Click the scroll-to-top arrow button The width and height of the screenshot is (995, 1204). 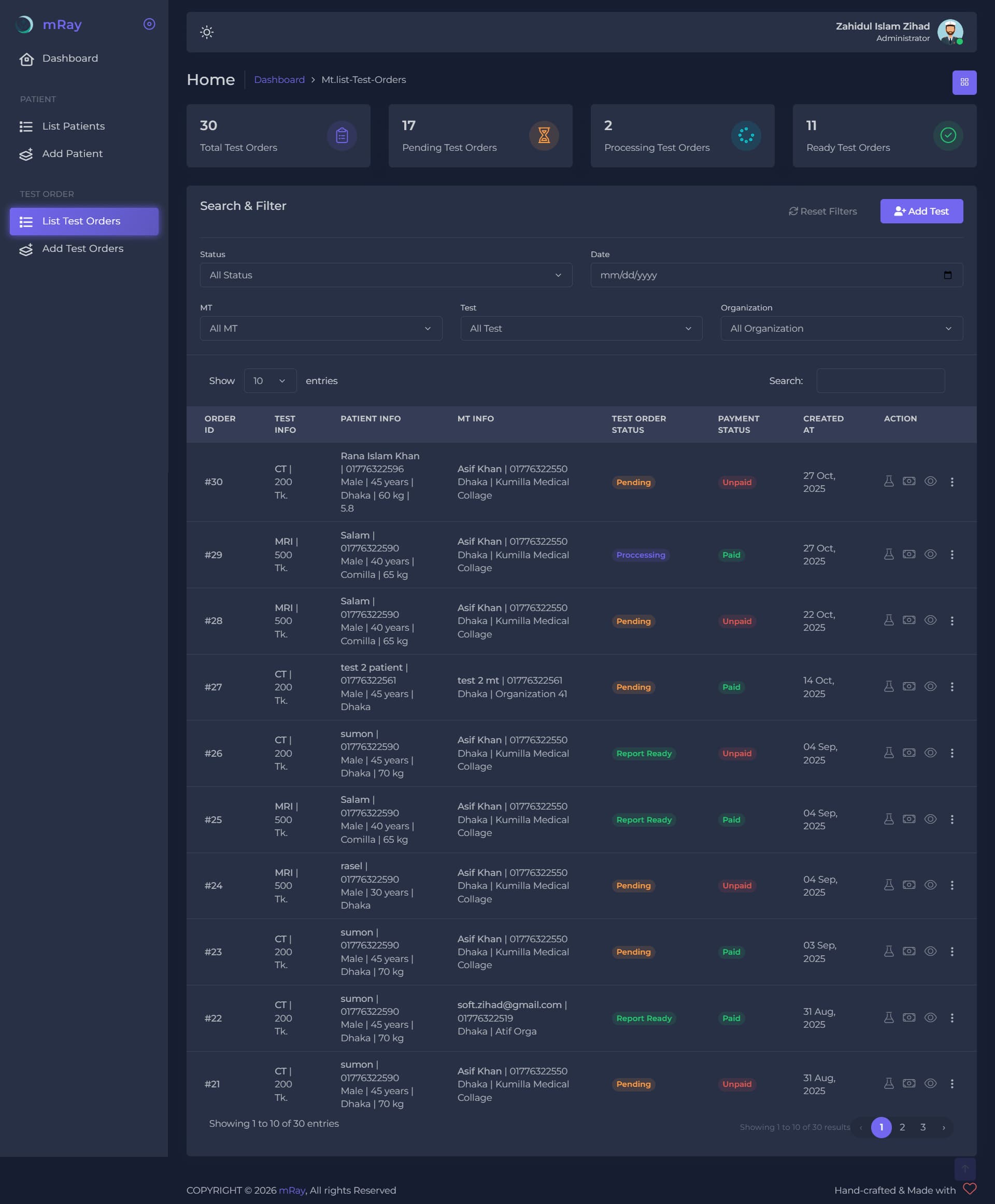(964, 1169)
